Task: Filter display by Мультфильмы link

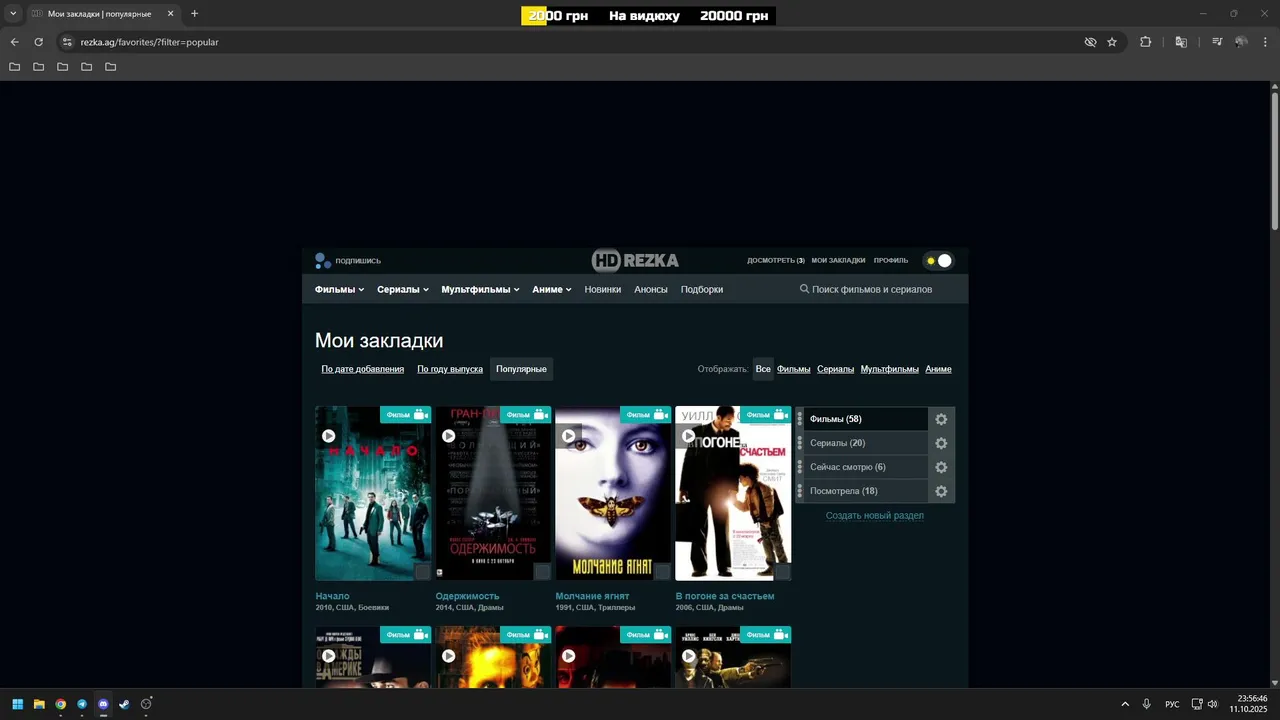Action: point(890,369)
